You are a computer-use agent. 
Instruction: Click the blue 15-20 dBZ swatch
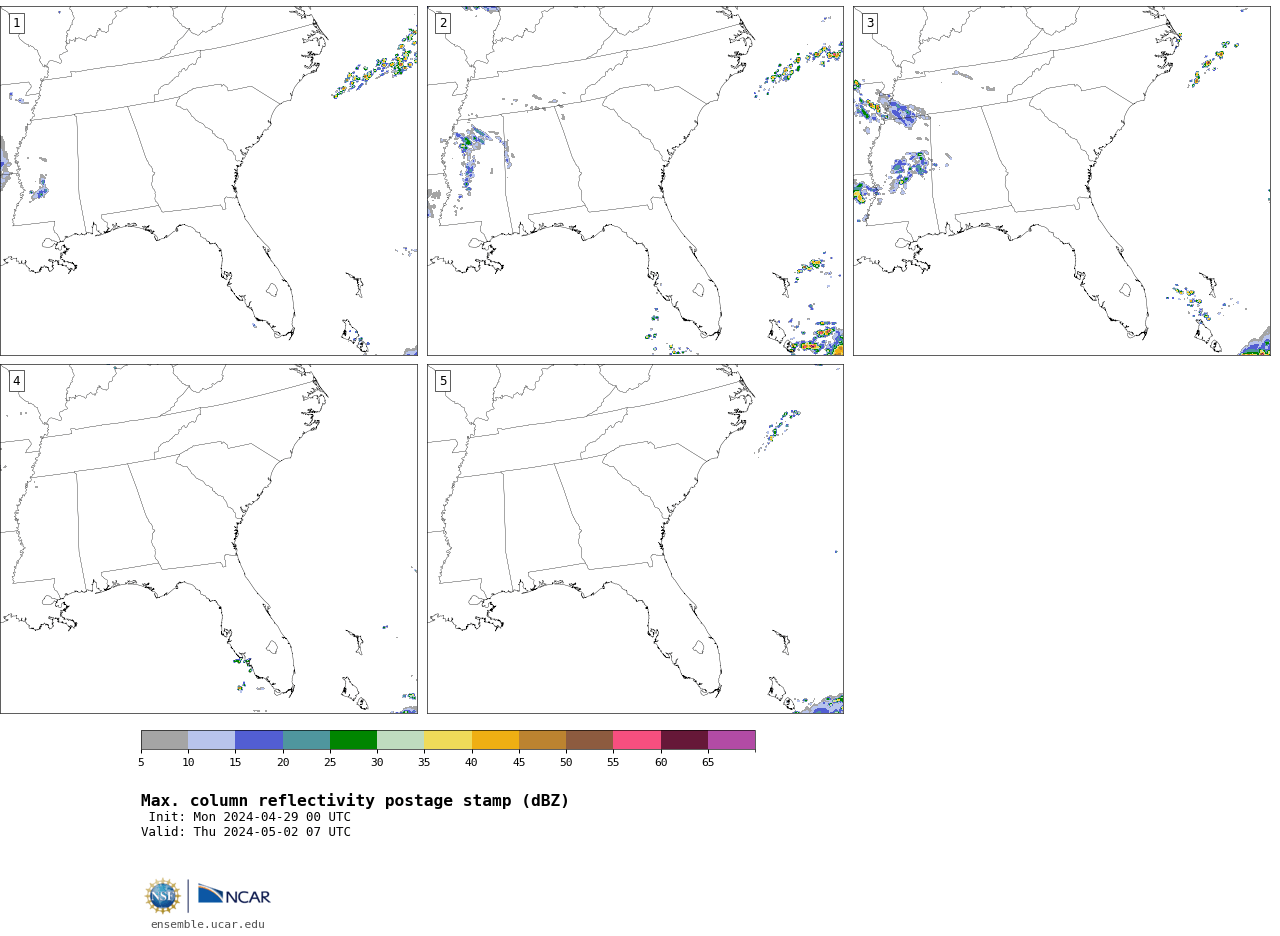(x=259, y=740)
